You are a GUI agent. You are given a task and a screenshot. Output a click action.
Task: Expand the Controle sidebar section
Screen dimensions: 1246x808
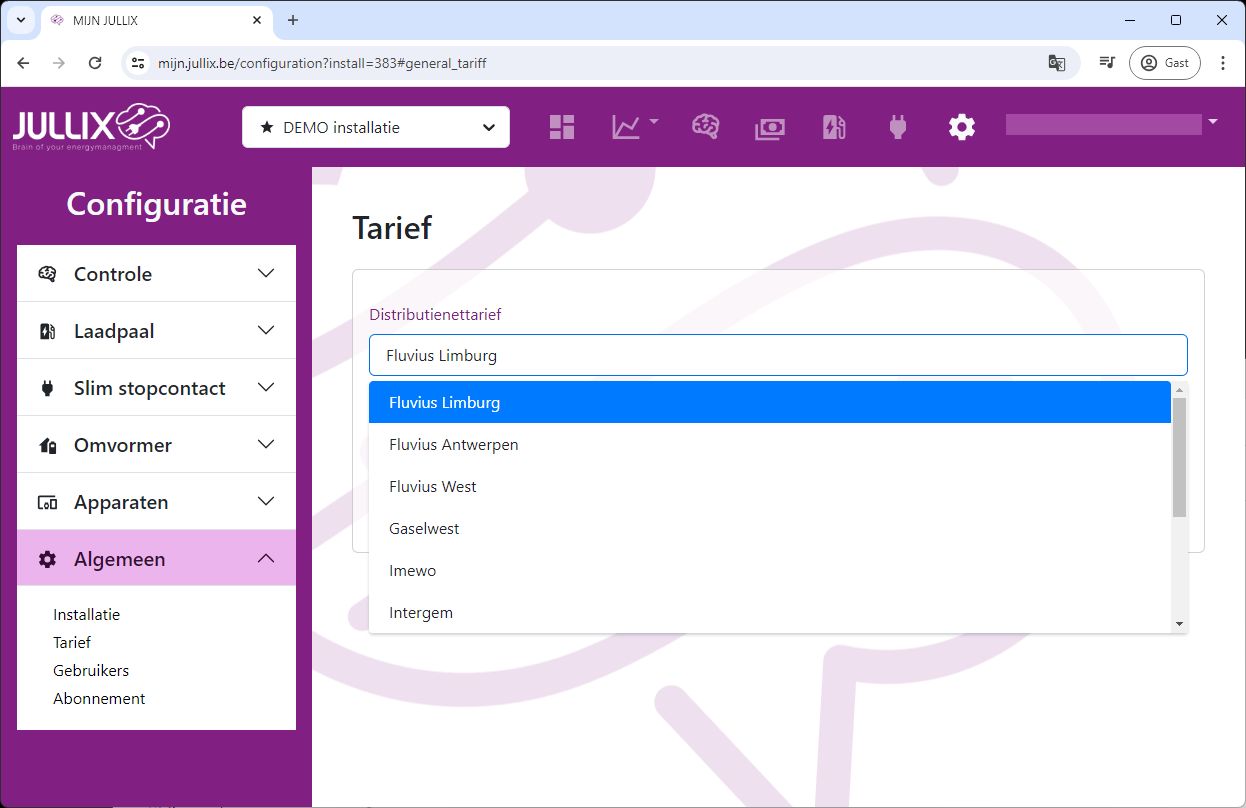point(156,274)
